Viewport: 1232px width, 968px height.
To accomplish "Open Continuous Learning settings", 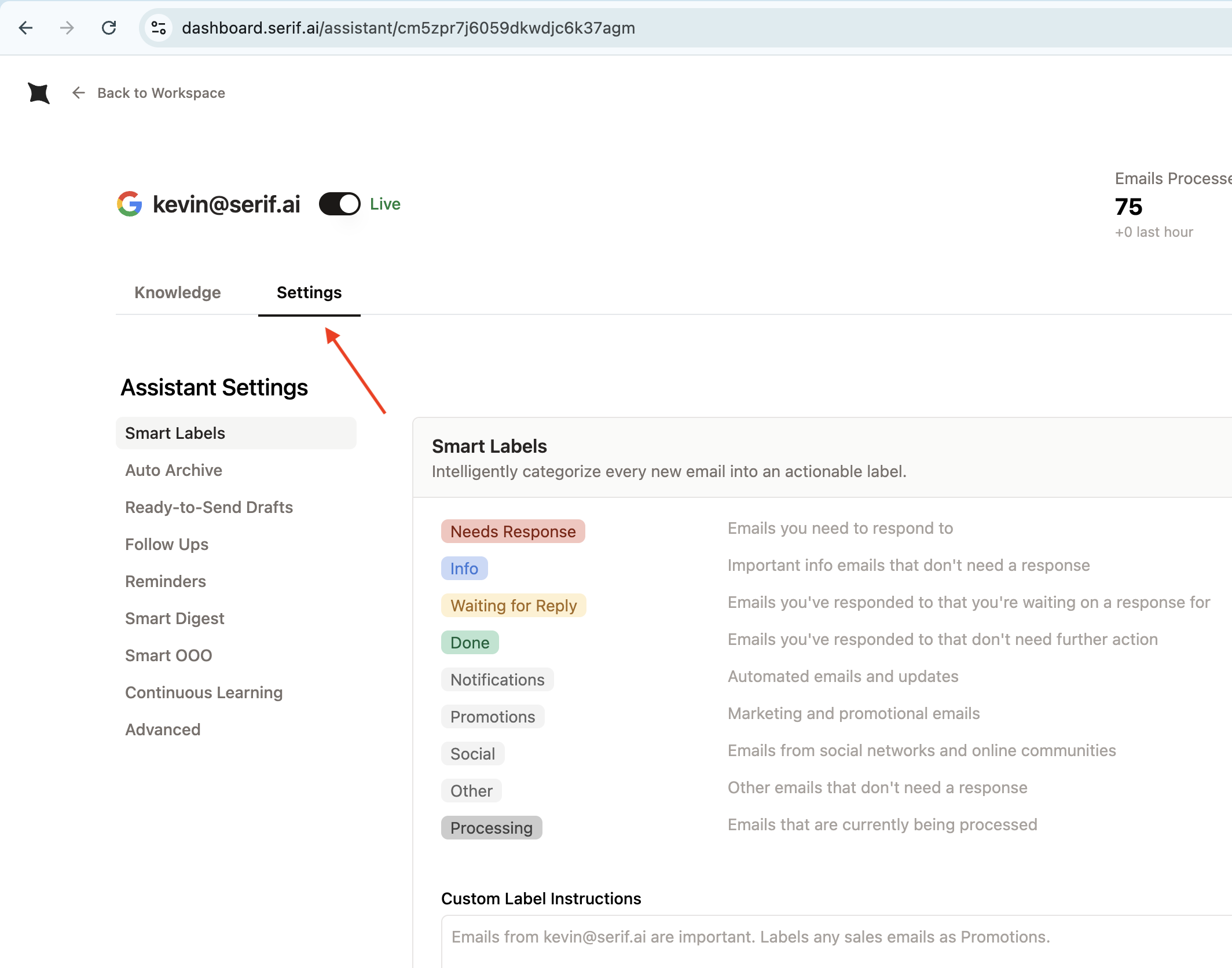I will [x=204, y=692].
